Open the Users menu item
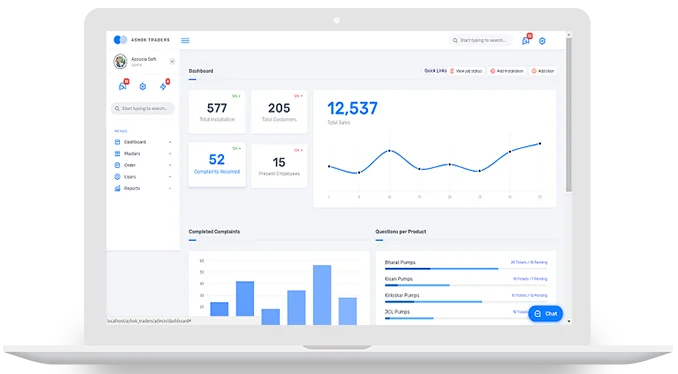The height and width of the screenshot is (374, 678). [x=143, y=177]
